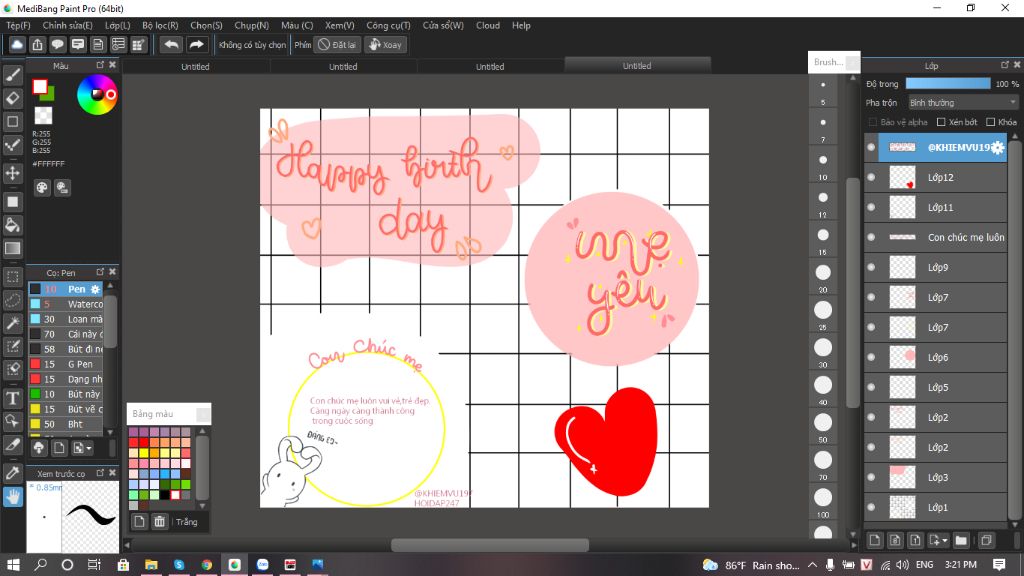1024x576 pixels.
Task: Open the Pha trộn blend mode dropdown
Action: (963, 103)
